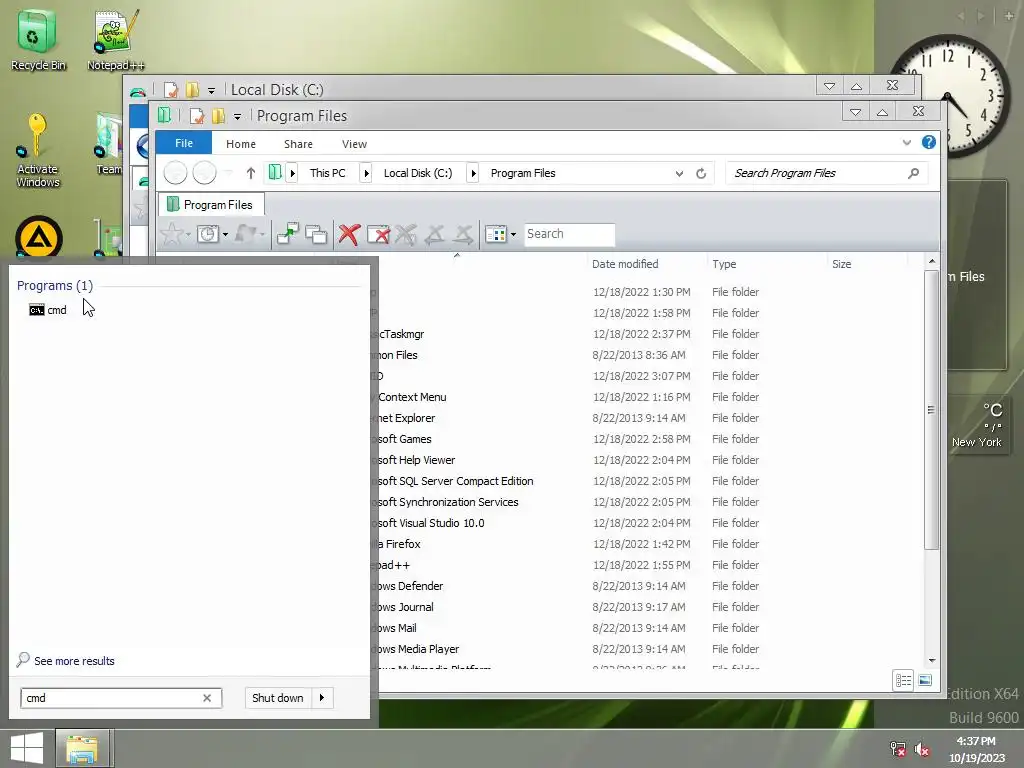Open the grid view icon dropdown arrow
This screenshot has width=1024, height=768.
513,234
